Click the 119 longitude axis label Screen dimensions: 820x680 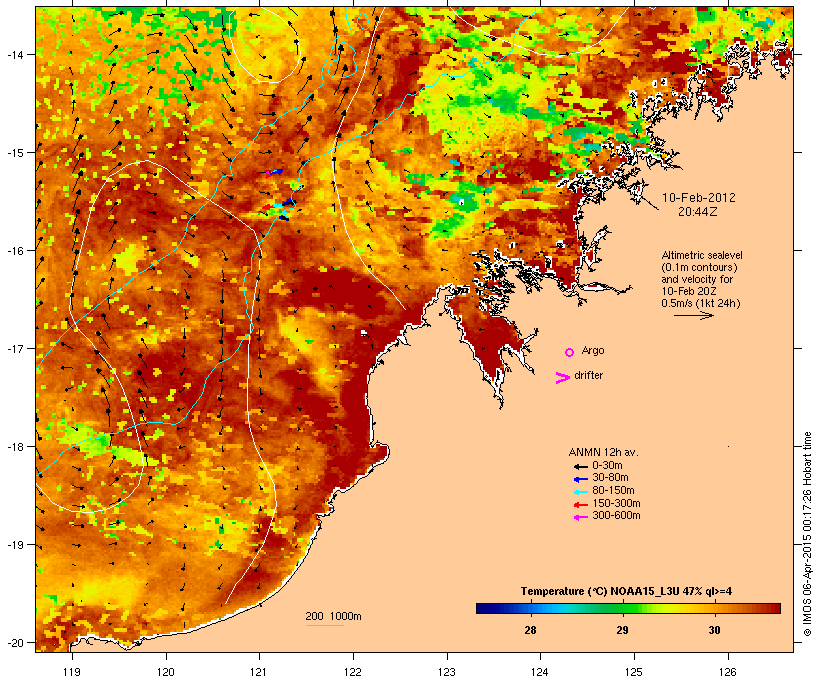(x=72, y=672)
